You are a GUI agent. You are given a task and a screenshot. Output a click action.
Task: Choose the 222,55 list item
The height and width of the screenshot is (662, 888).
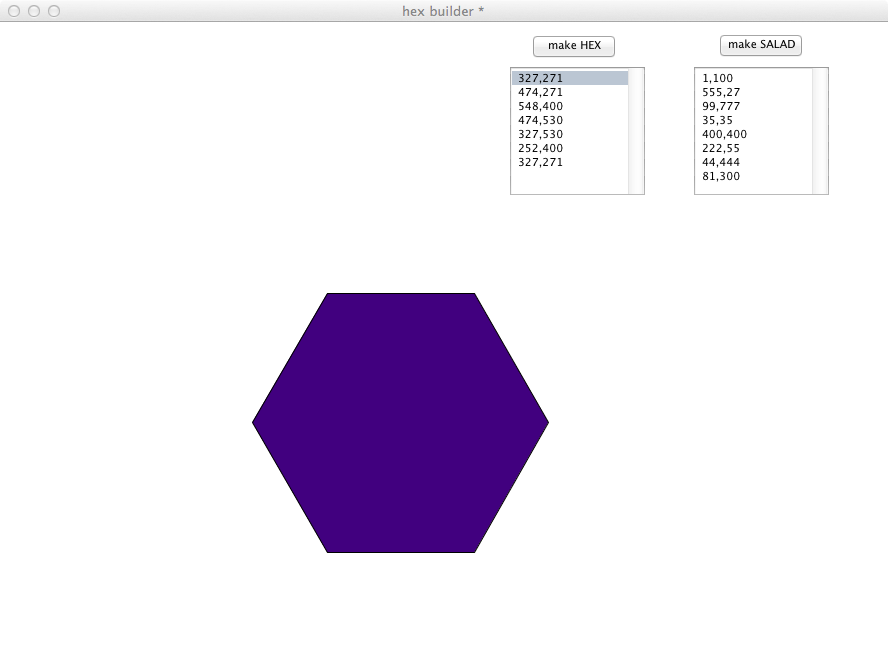(x=721, y=148)
